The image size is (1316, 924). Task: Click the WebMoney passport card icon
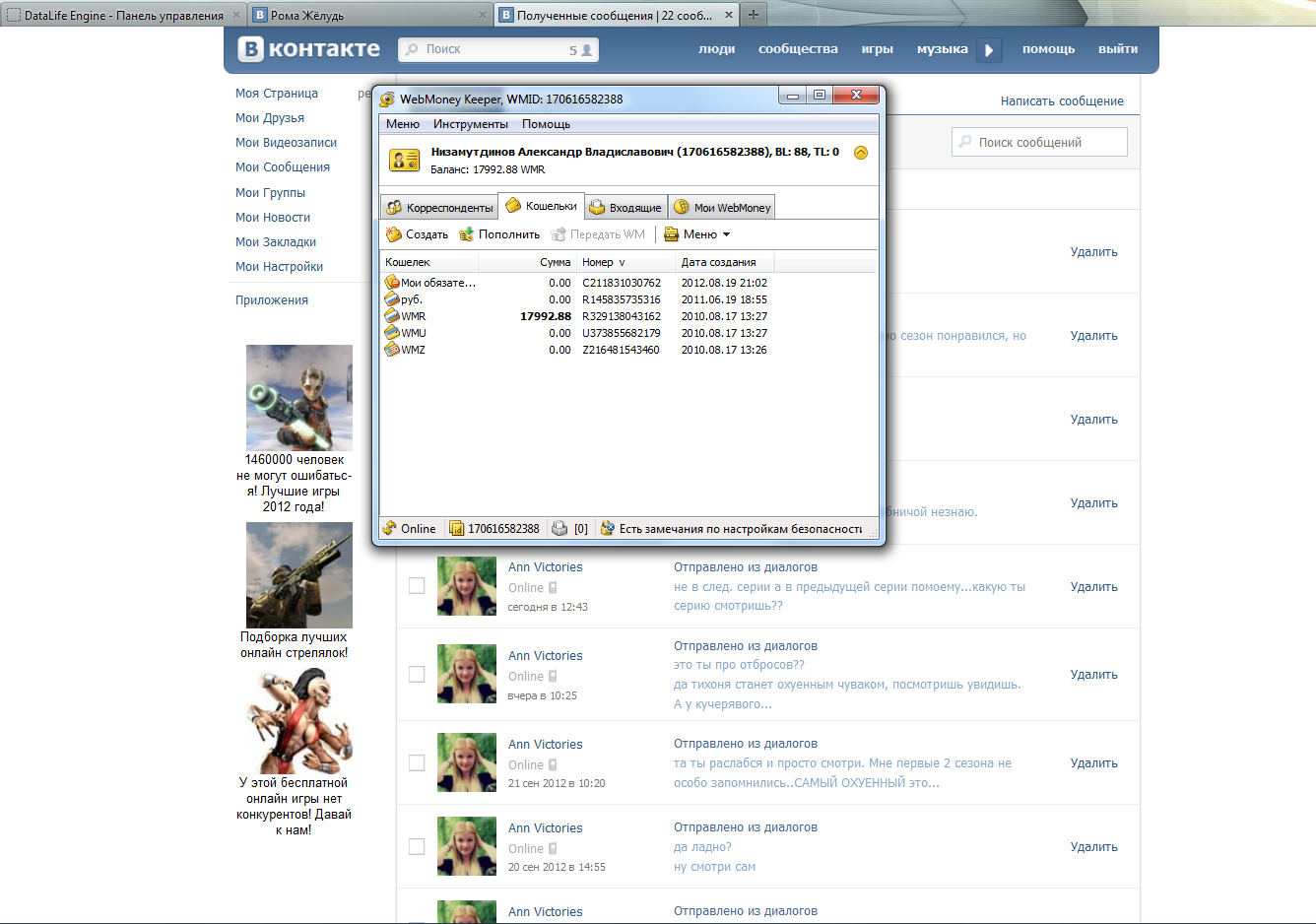pos(405,160)
